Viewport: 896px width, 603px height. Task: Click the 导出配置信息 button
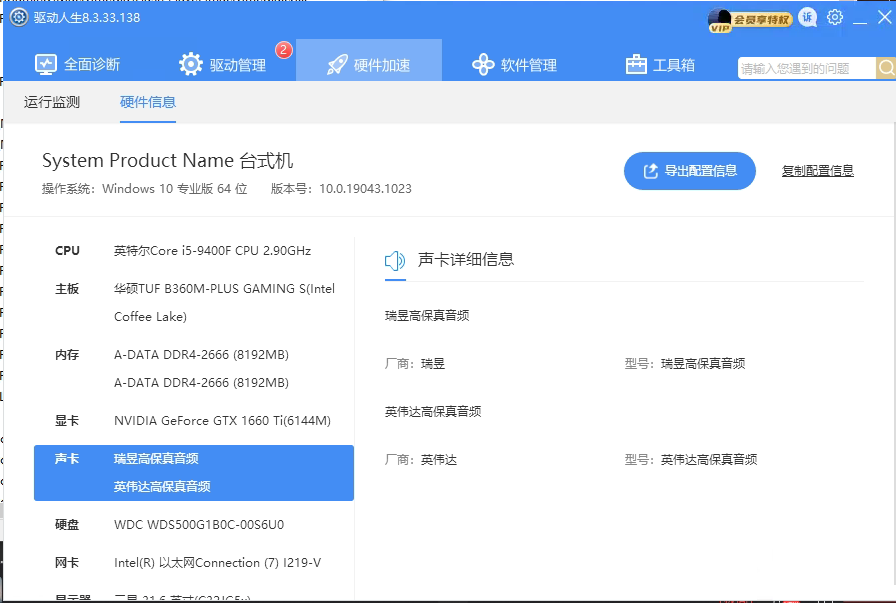pos(690,171)
